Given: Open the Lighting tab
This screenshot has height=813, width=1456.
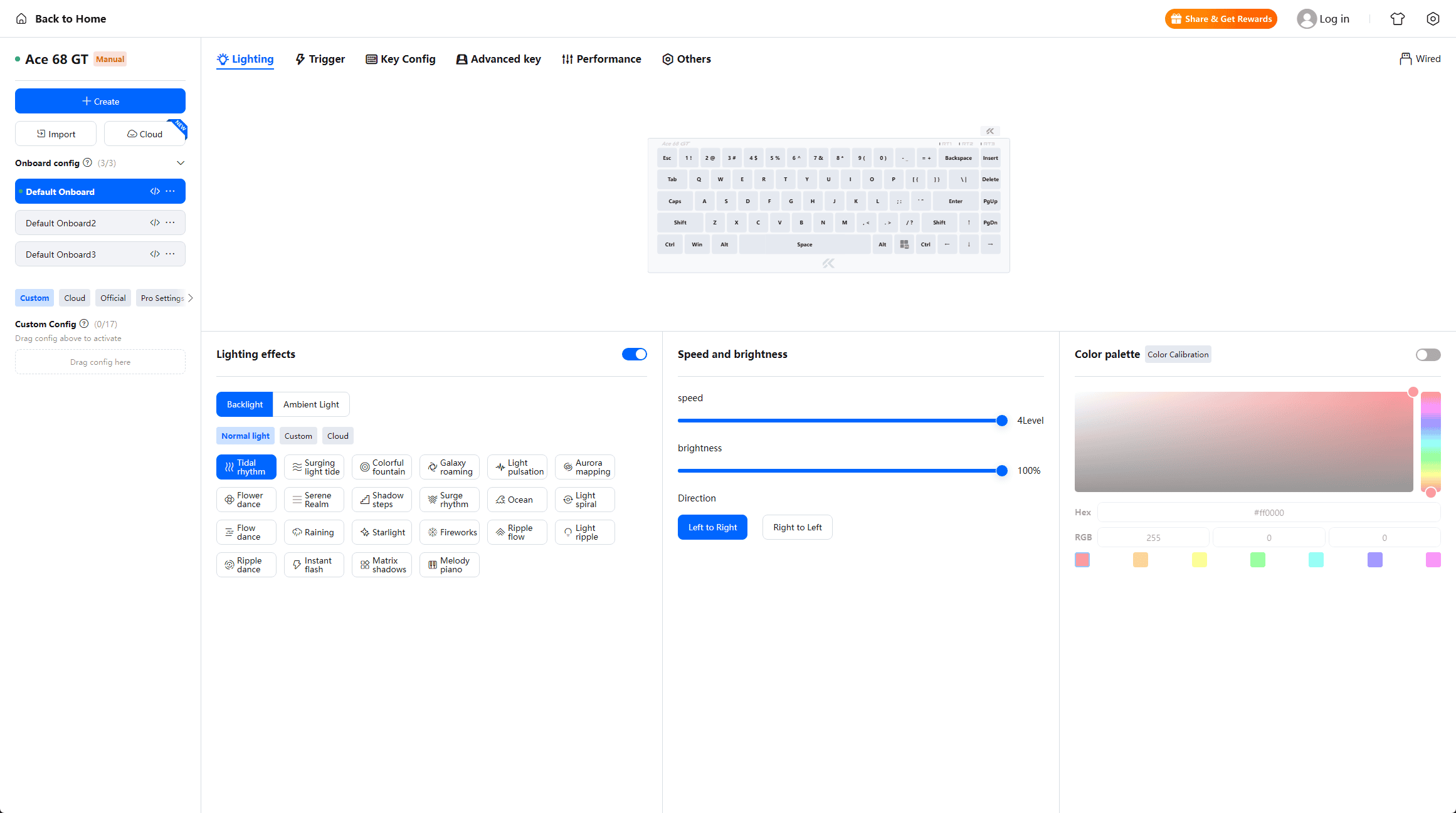Looking at the screenshot, I should coord(245,59).
